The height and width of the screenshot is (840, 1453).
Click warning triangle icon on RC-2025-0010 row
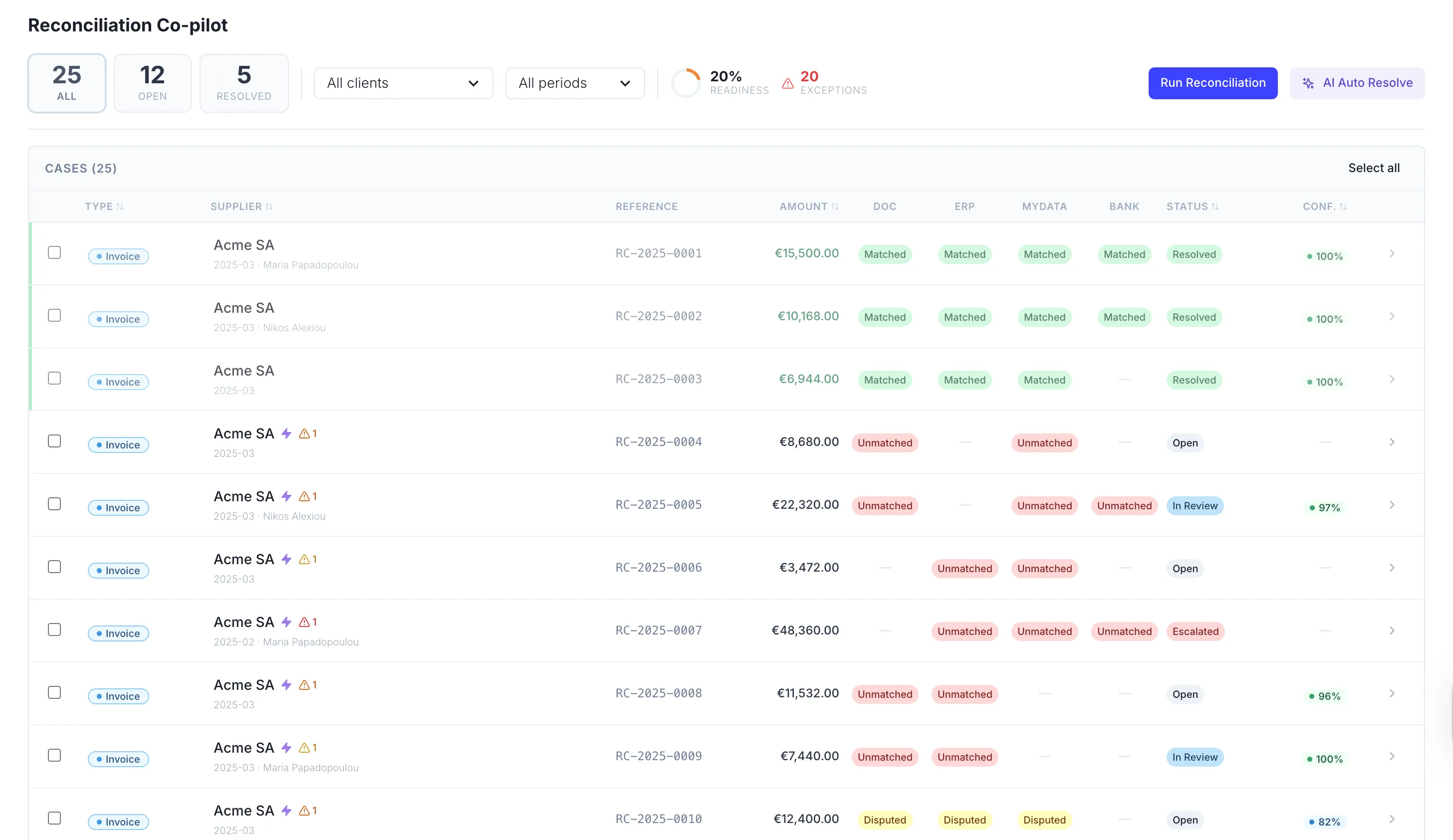click(304, 811)
